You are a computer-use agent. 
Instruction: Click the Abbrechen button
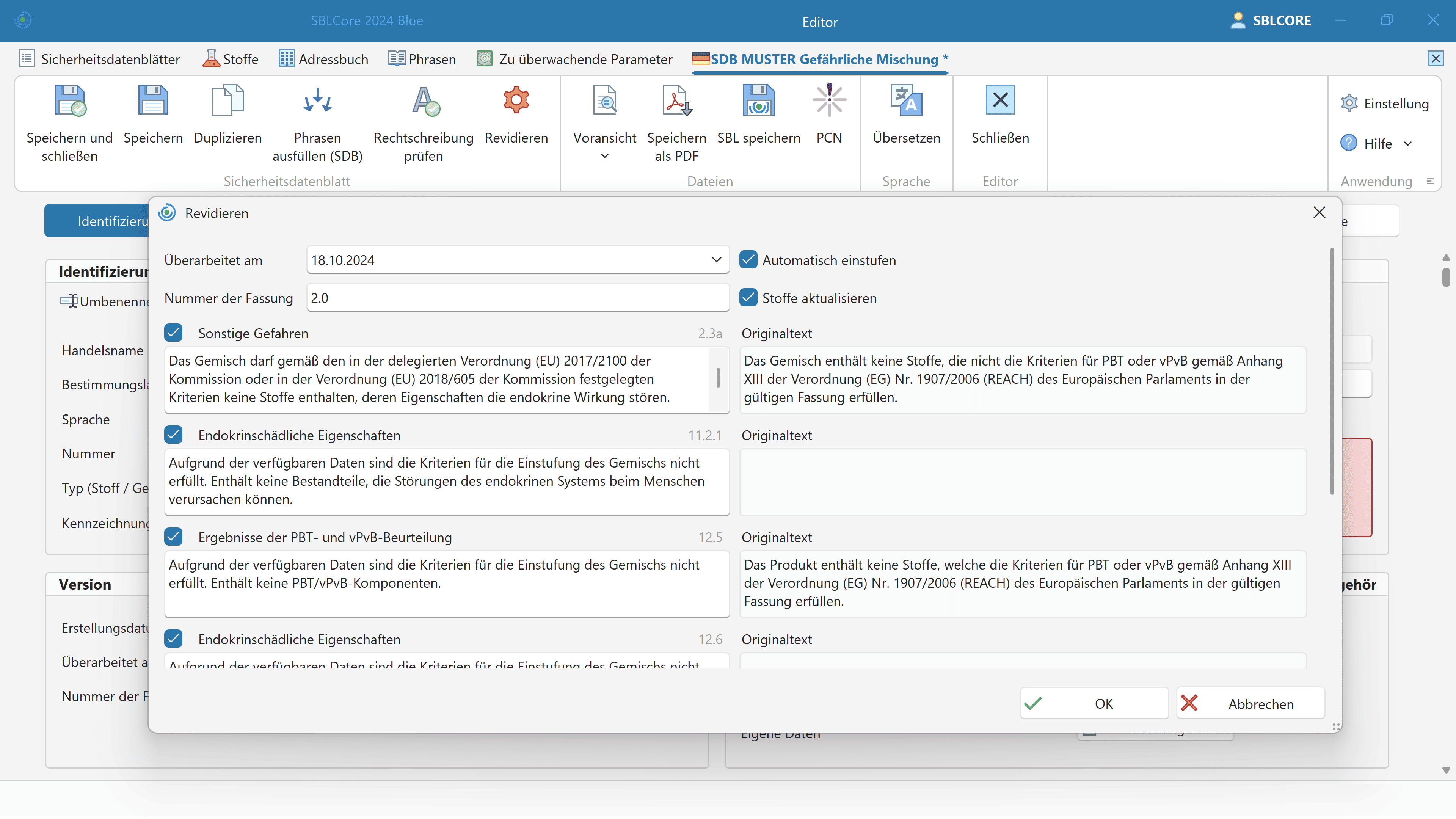[x=1250, y=704]
